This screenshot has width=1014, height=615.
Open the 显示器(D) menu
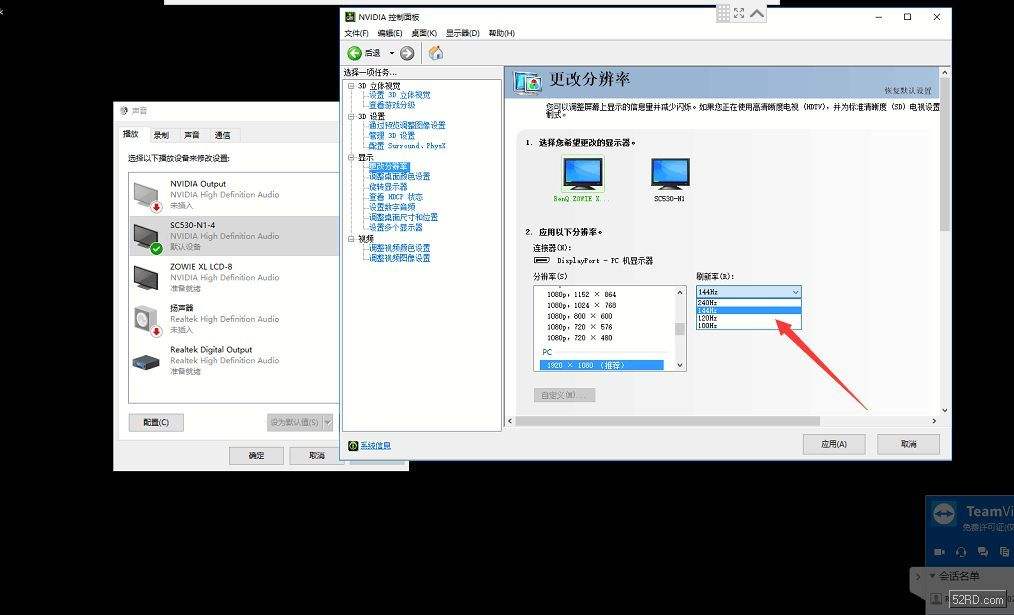pyautogui.click(x=460, y=32)
